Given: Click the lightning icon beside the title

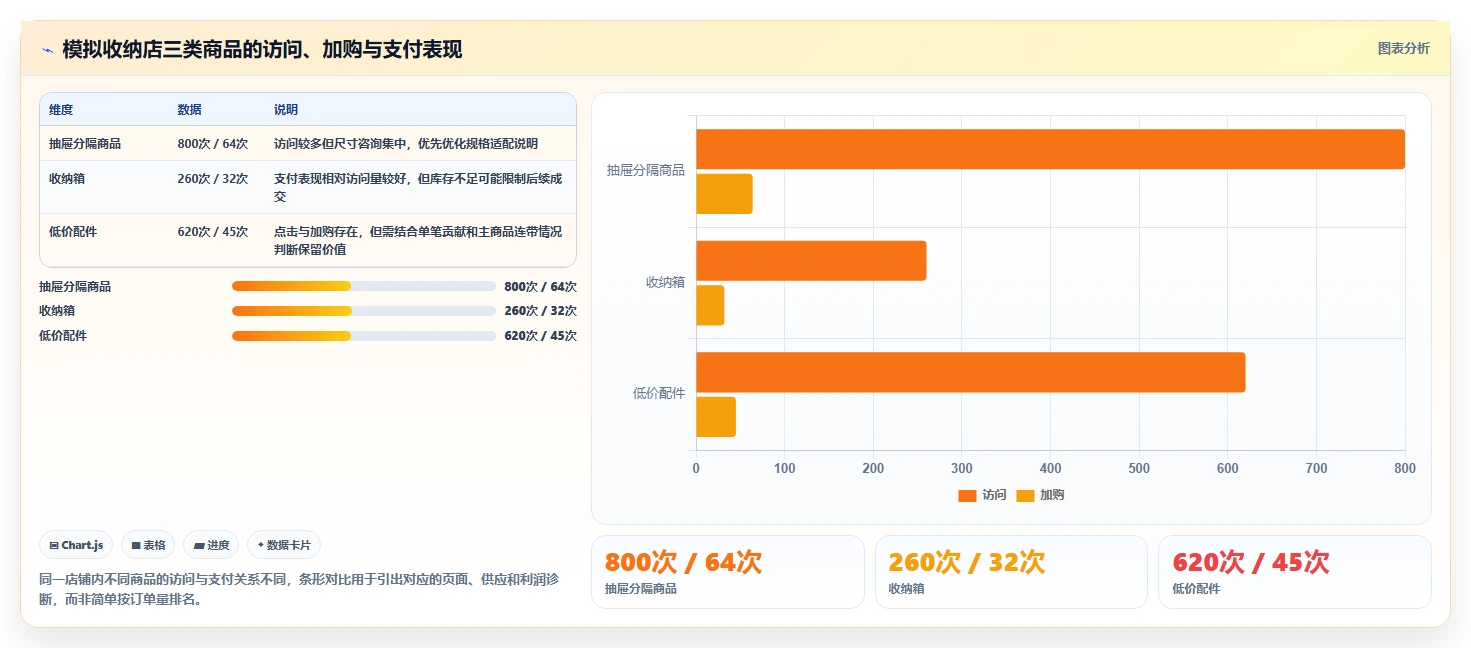Looking at the screenshot, I should pyautogui.click(x=47, y=50).
